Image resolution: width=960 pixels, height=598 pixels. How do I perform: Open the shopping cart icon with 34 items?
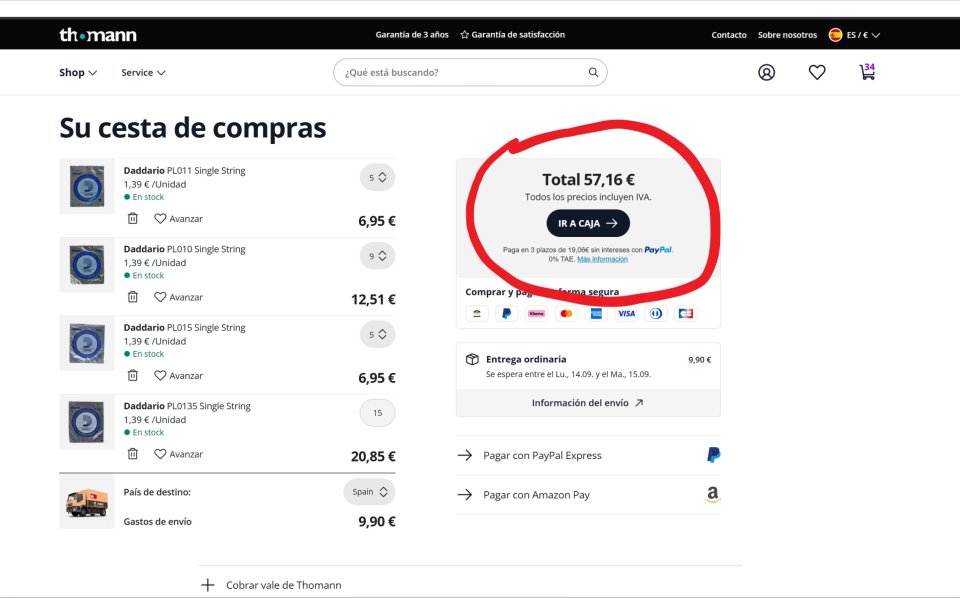tap(868, 72)
